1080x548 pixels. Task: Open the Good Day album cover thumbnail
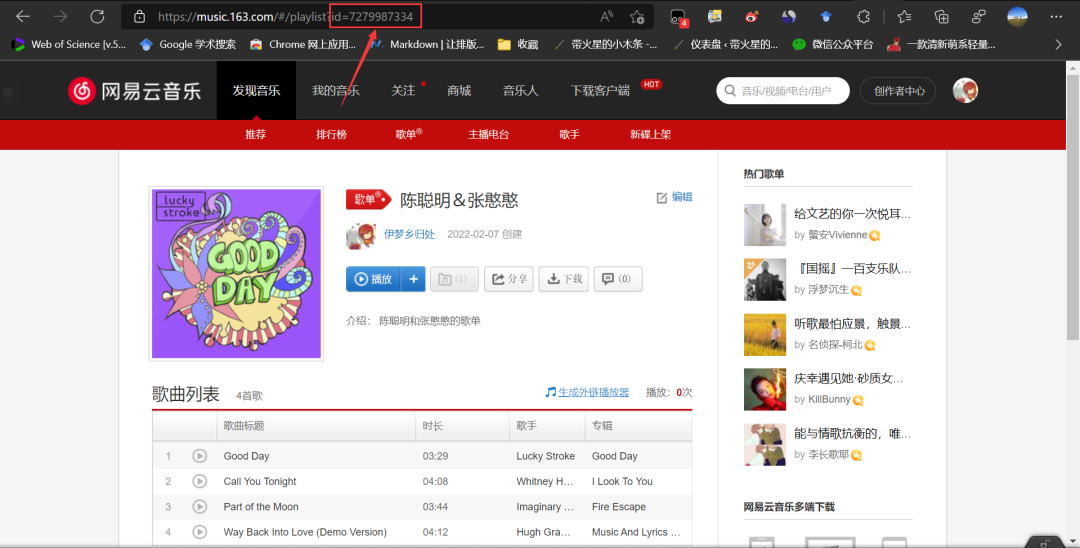tap(236, 273)
